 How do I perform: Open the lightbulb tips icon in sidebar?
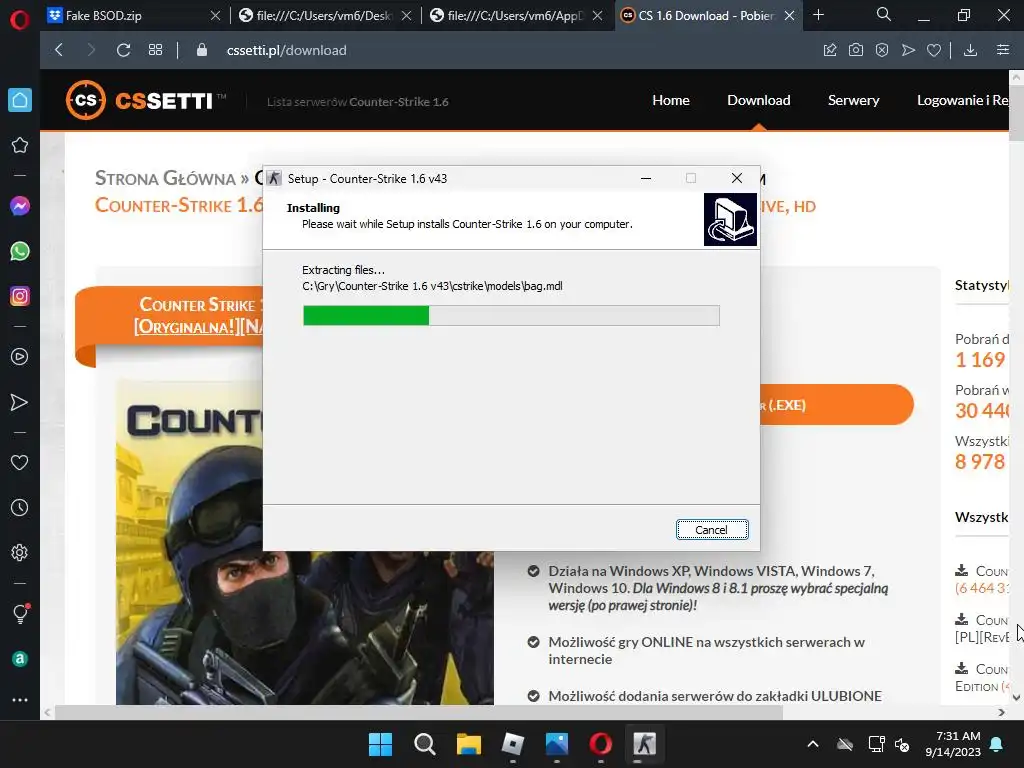(x=20, y=613)
